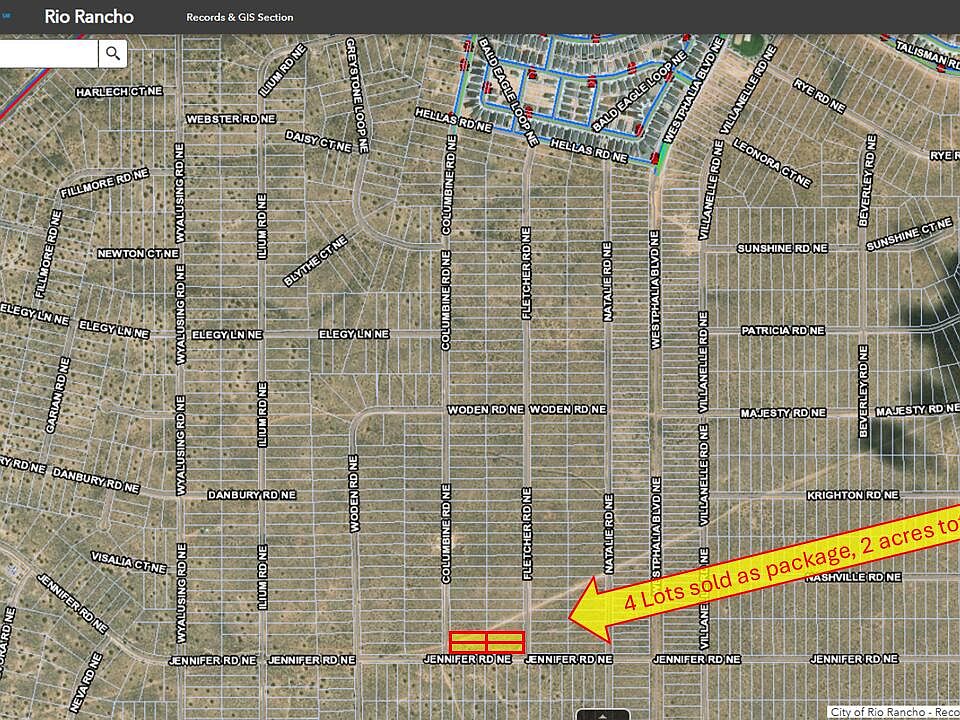Click the KRIGHTON RD NE street label

853,495
